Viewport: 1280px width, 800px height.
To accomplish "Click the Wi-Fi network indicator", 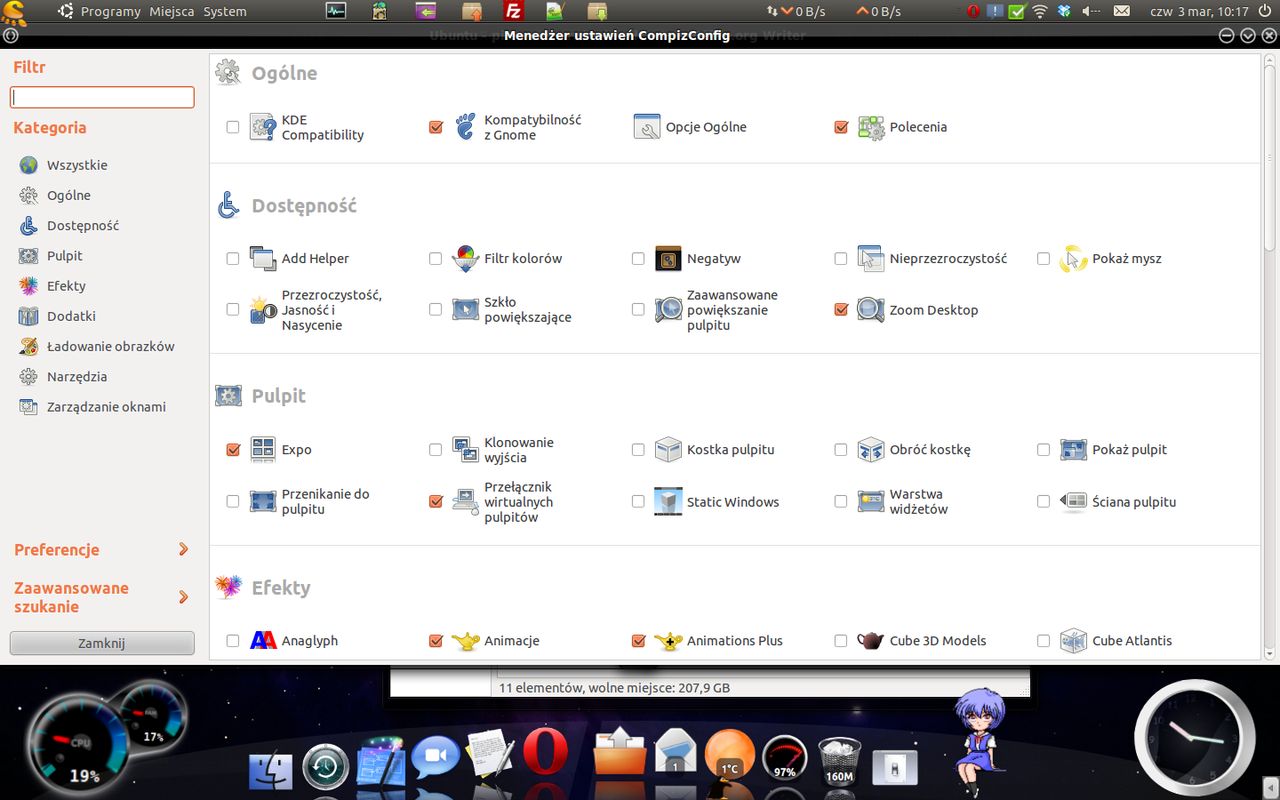I will click(1040, 12).
